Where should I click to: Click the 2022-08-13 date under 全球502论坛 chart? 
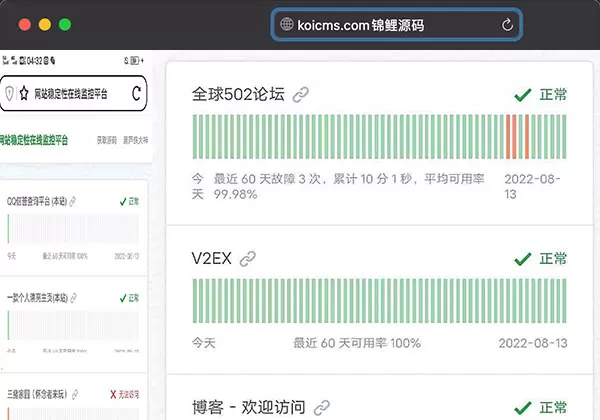(532, 186)
